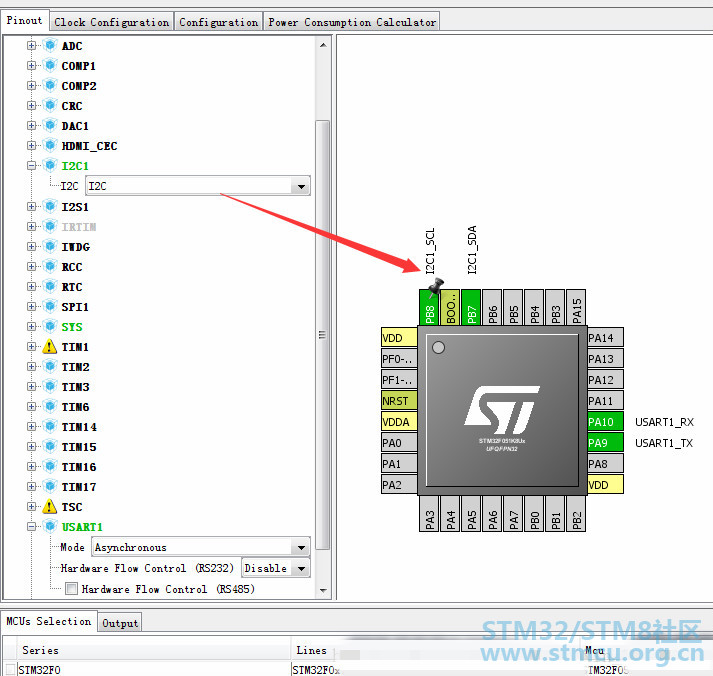
Task: Click the VDDA pin on chip
Action: click(399, 422)
